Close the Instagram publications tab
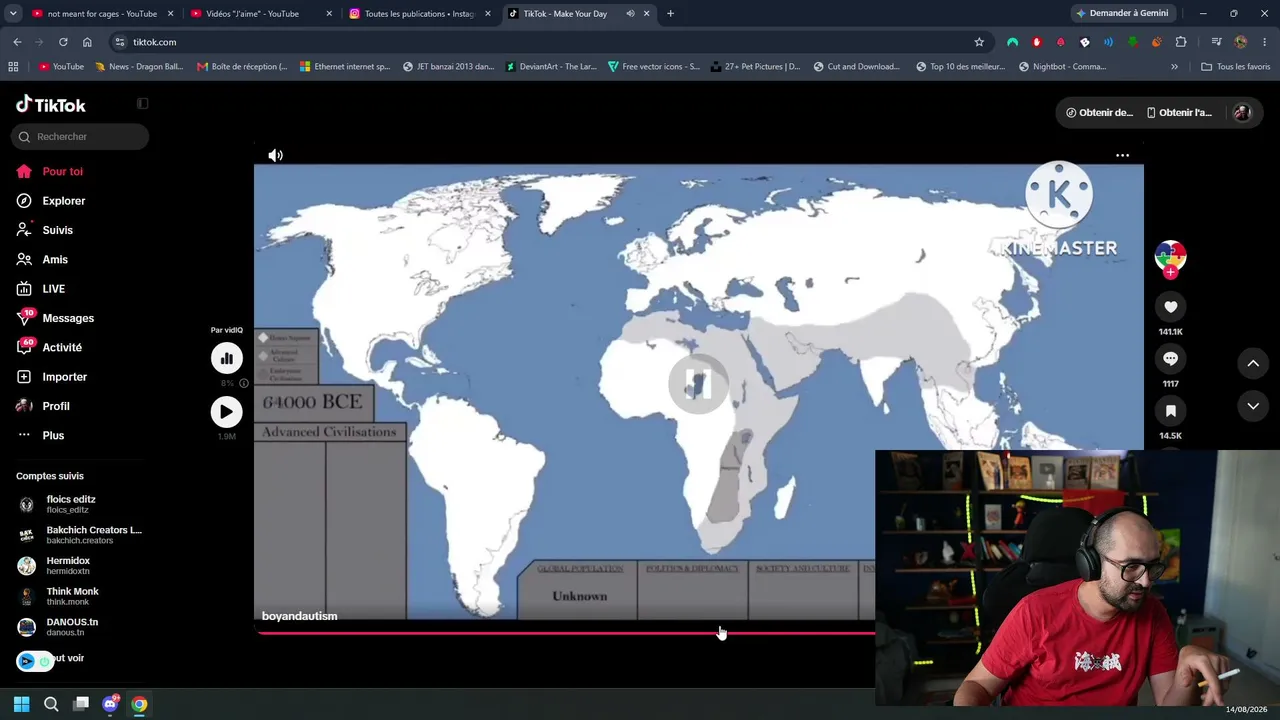Image resolution: width=1280 pixels, height=720 pixels. [488, 14]
